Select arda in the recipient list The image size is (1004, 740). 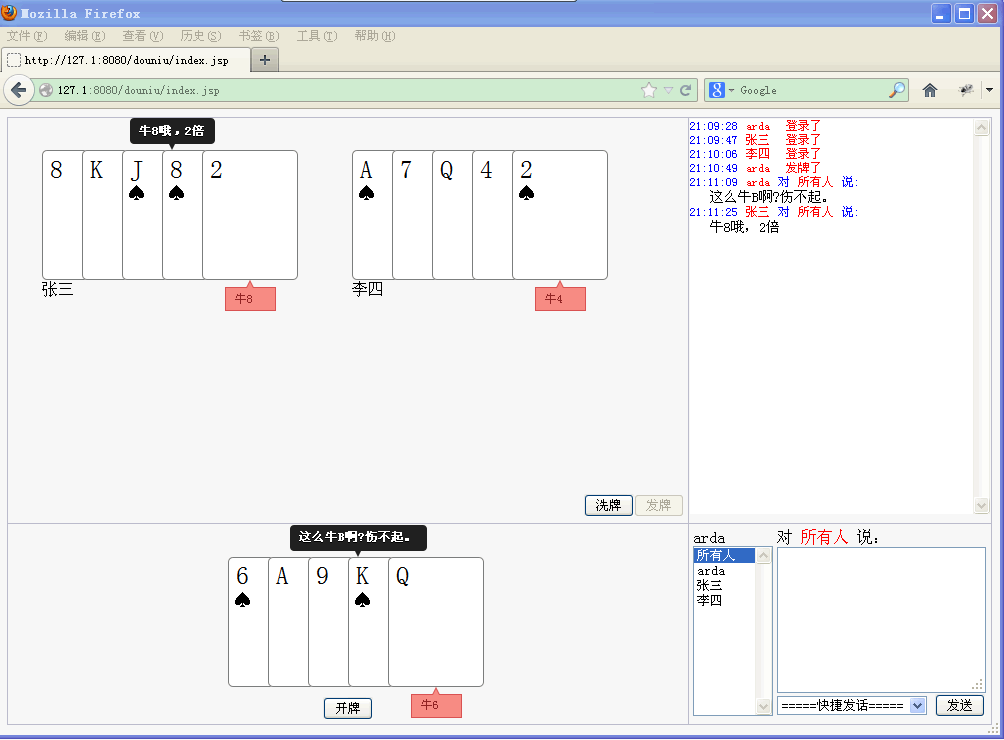tap(724, 570)
